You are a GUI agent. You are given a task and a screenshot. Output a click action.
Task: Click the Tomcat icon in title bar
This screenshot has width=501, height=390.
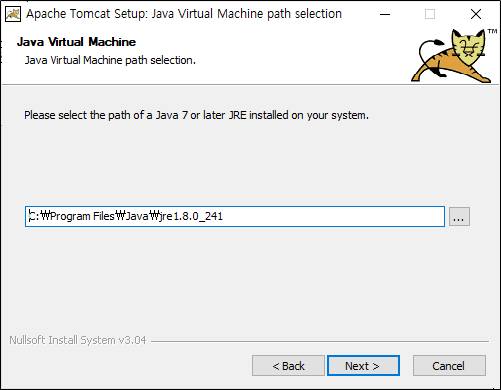pyautogui.click(x=13, y=14)
